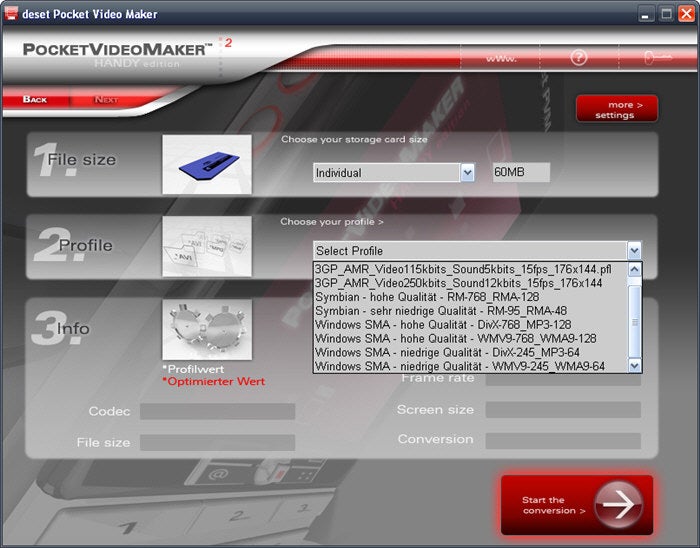Click the profile list scrollbar thumb

(634, 321)
